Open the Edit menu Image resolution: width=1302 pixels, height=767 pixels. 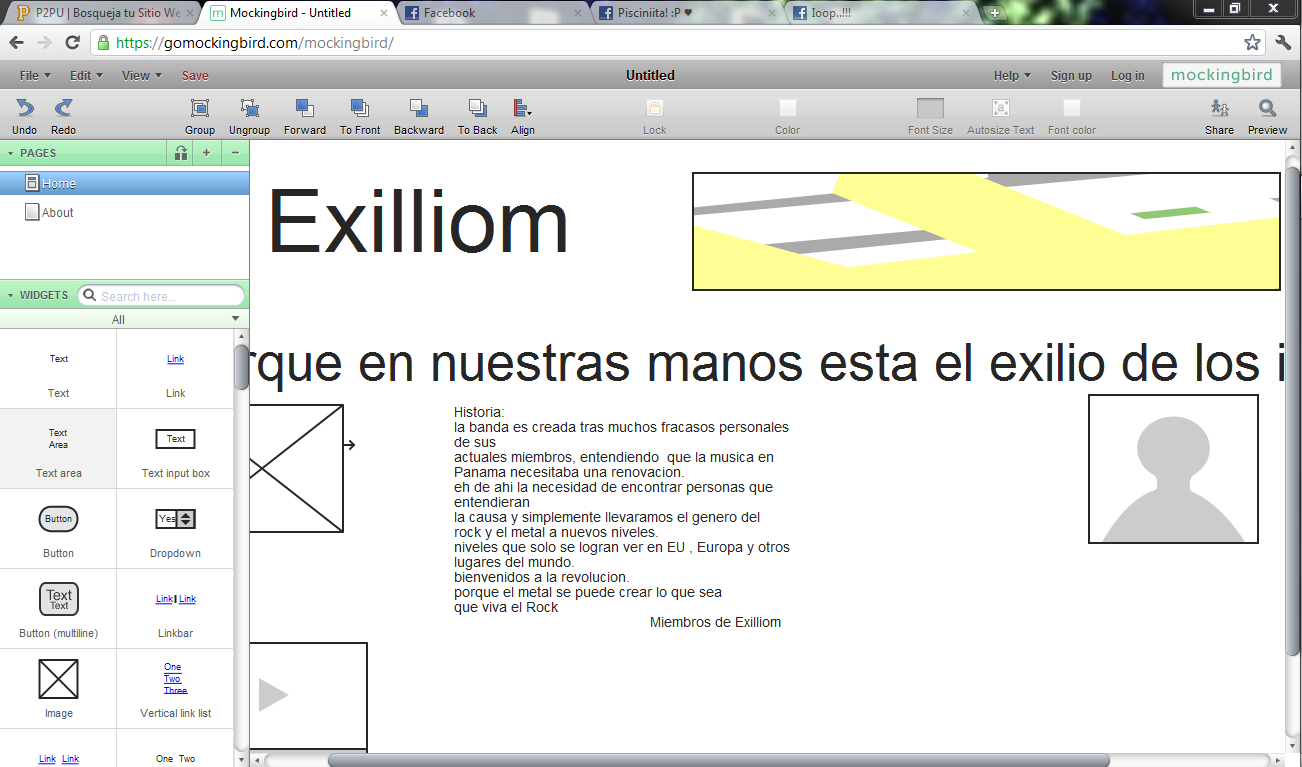tap(86, 75)
